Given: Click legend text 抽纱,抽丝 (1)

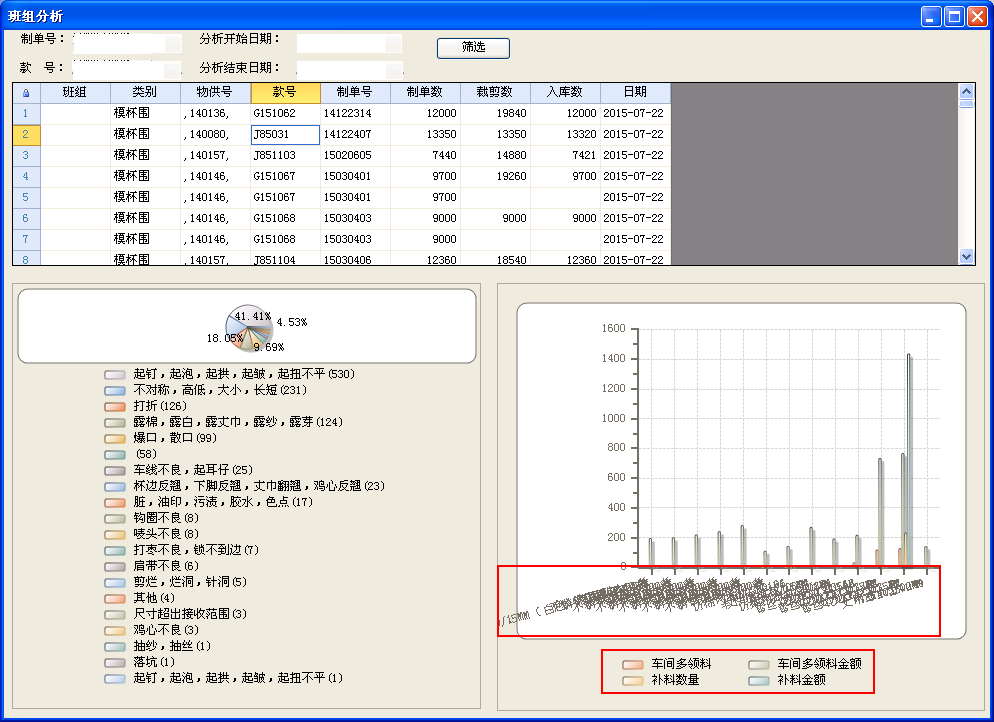Looking at the screenshot, I should (172, 646).
